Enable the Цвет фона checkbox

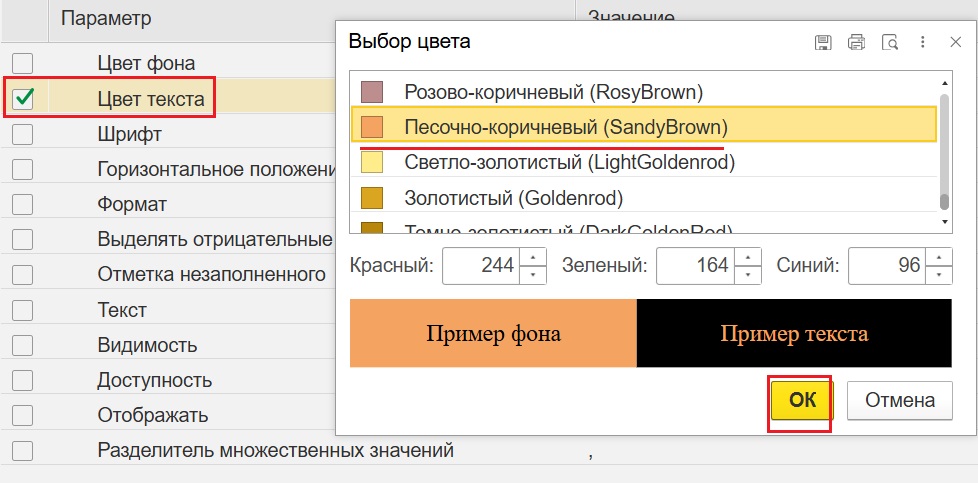pyautogui.click(x=22, y=63)
